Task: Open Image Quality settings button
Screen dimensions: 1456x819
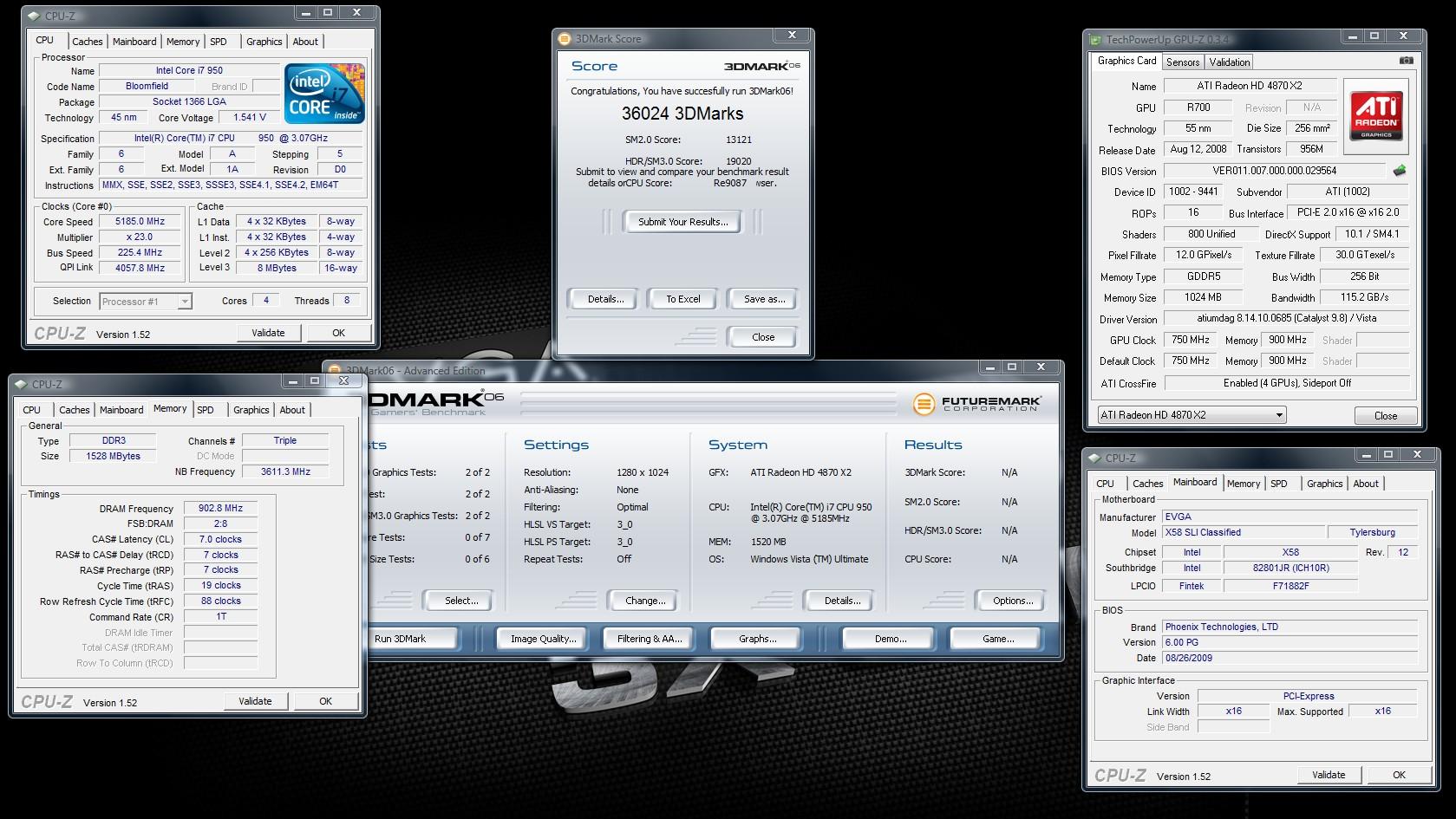Action: (544, 639)
